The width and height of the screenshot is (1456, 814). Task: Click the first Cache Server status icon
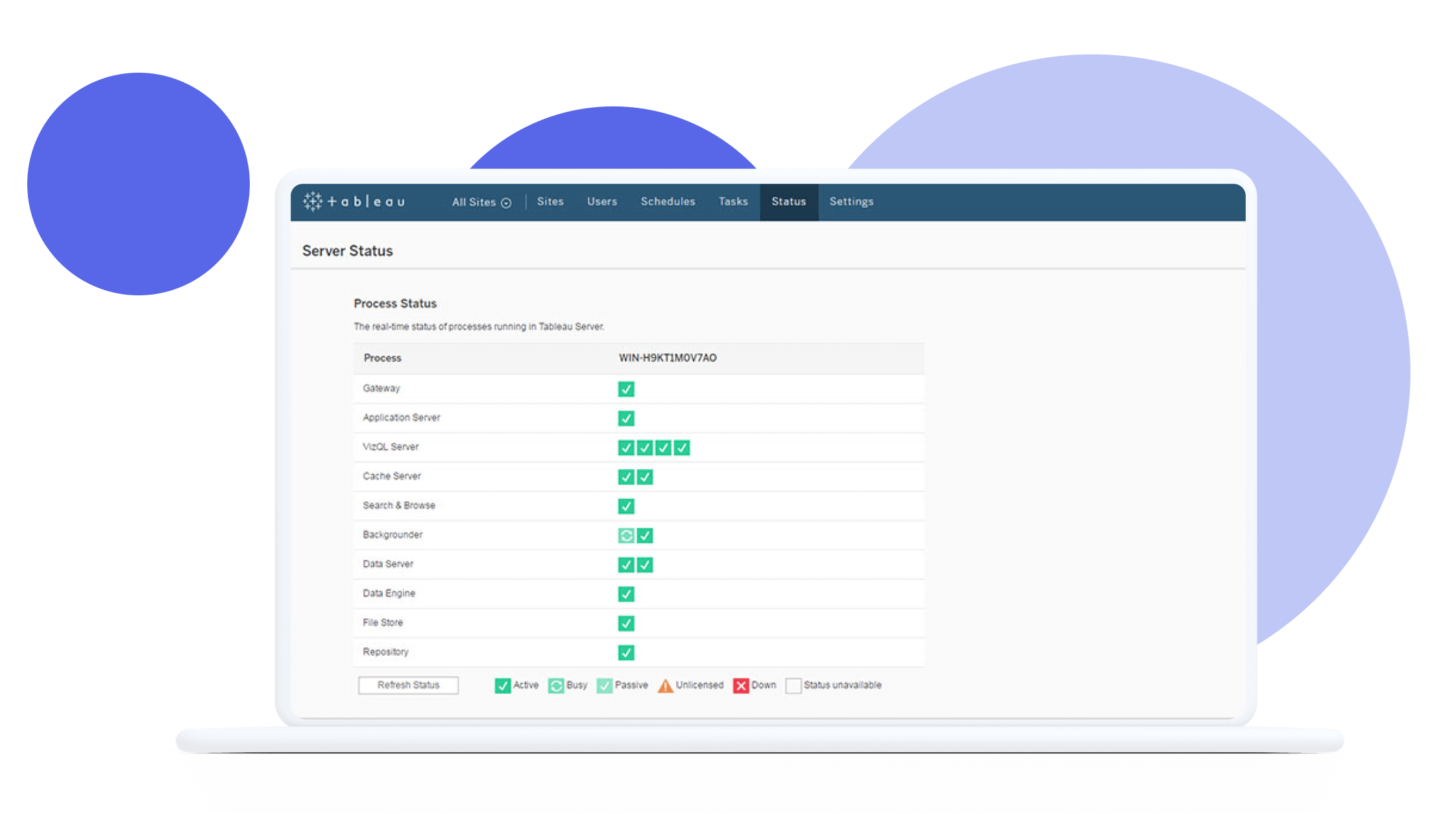[x=626, y=477]
